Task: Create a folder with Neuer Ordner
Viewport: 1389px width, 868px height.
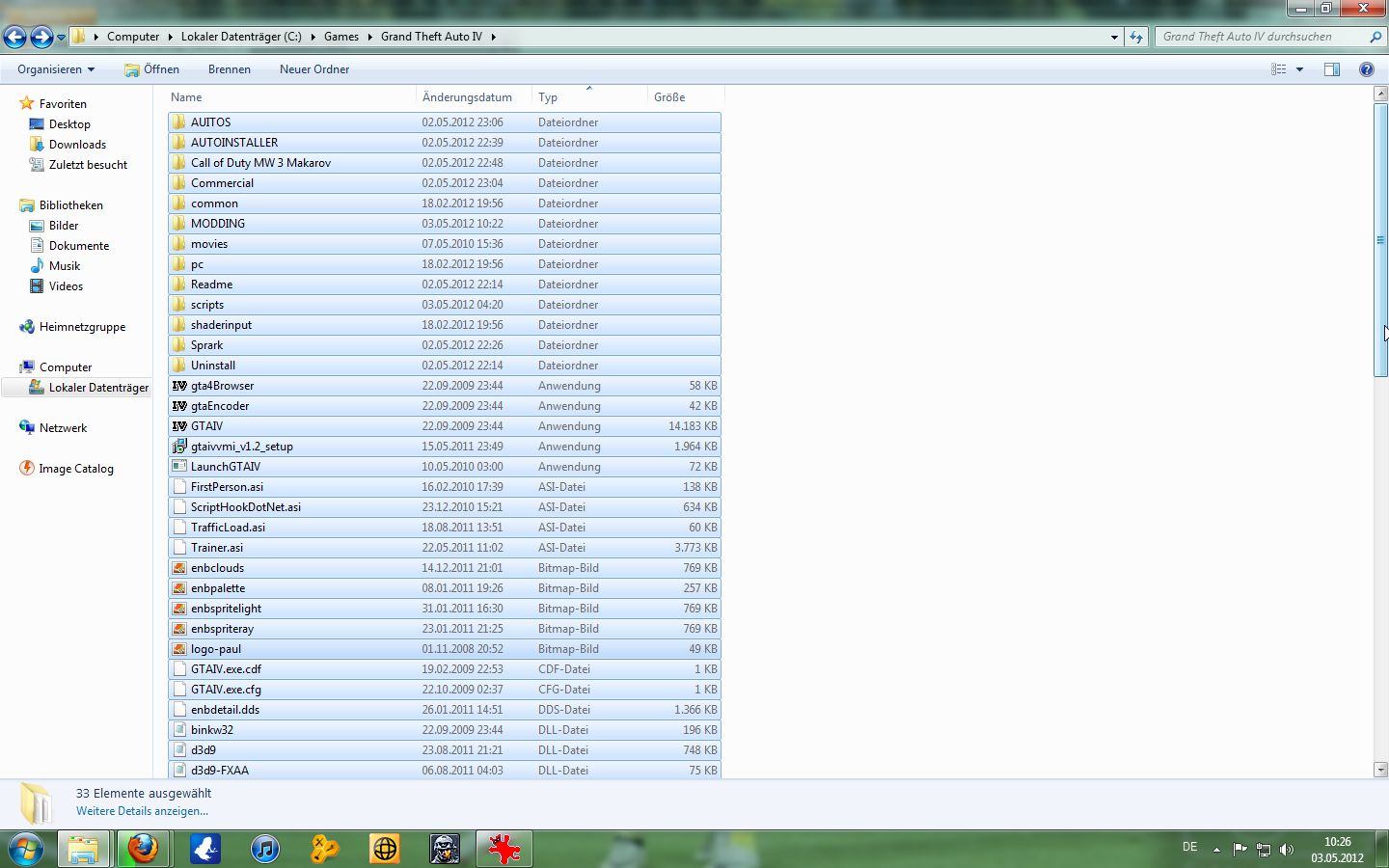Action: [x=314, y=69]
